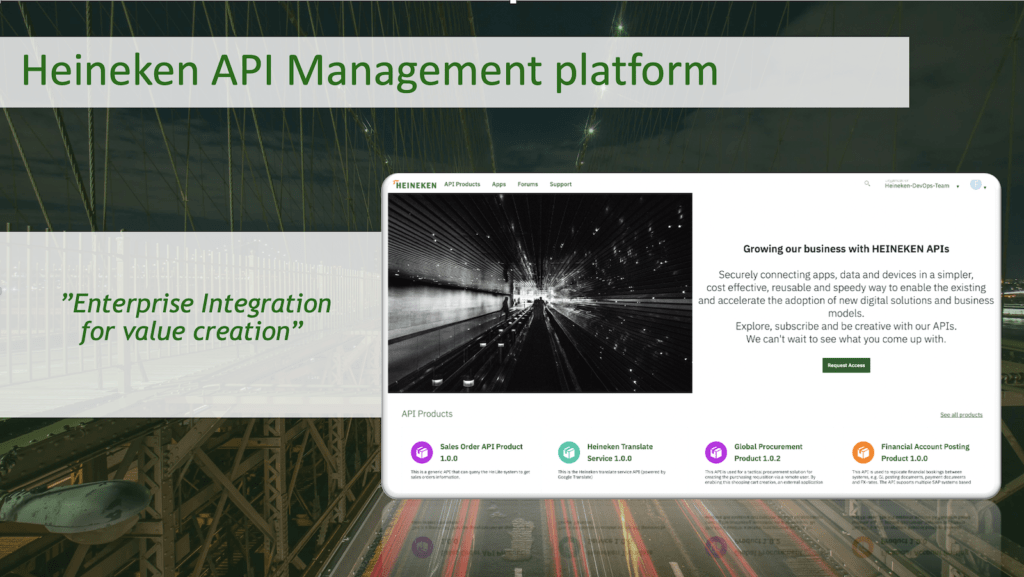Open the Sales Order API Product 1.0.0 title
The height and width of the screenshot is (577, 1024).
(x=481, y=452)
